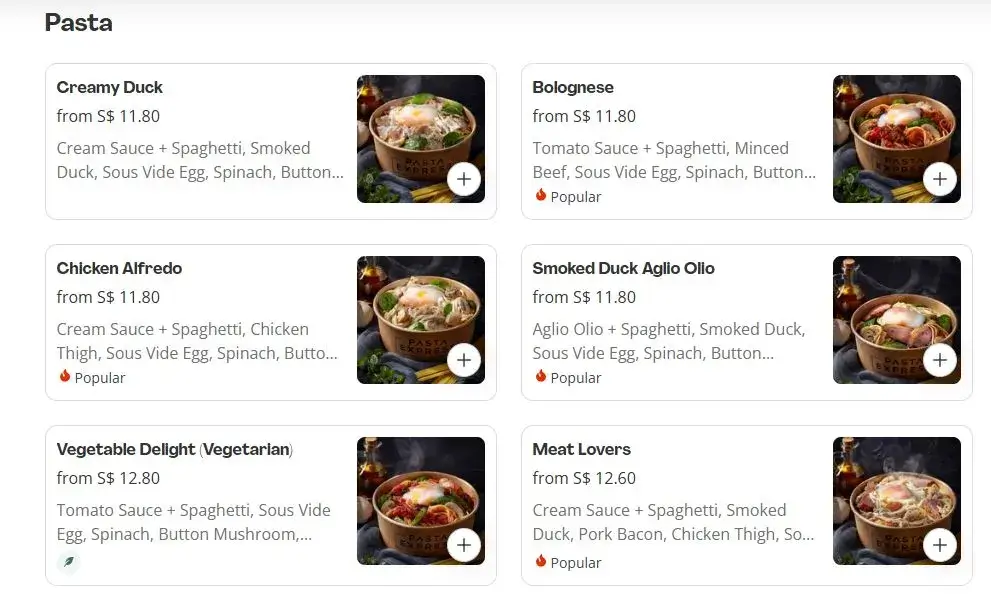Click the Pasta section heading
The height and width of the screenshot is (600, 991).
point(78,23)
